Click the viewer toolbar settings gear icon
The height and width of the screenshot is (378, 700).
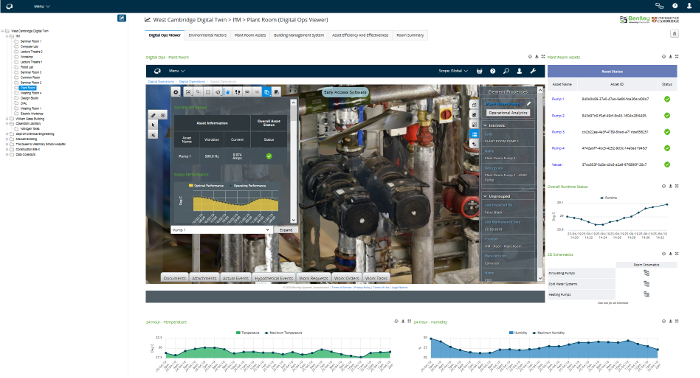click(x=176, y=92)
